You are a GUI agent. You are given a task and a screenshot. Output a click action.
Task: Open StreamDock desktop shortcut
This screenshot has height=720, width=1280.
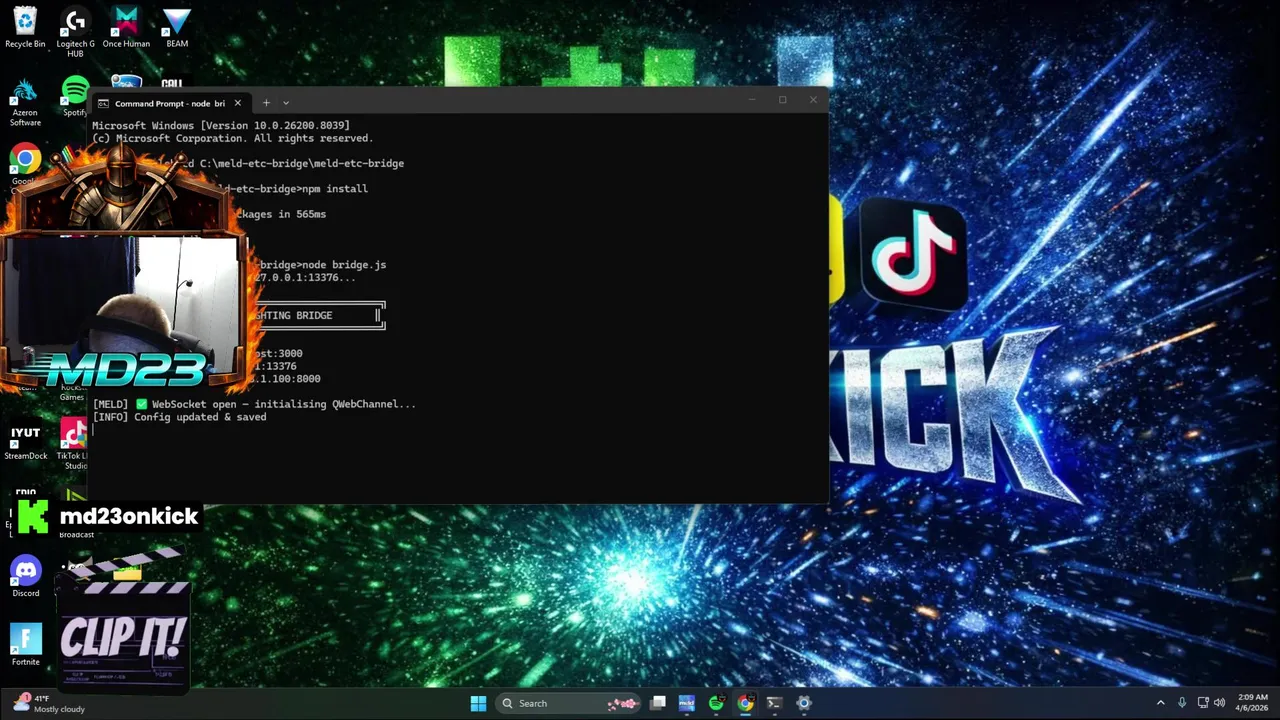(x=25, y=442)
